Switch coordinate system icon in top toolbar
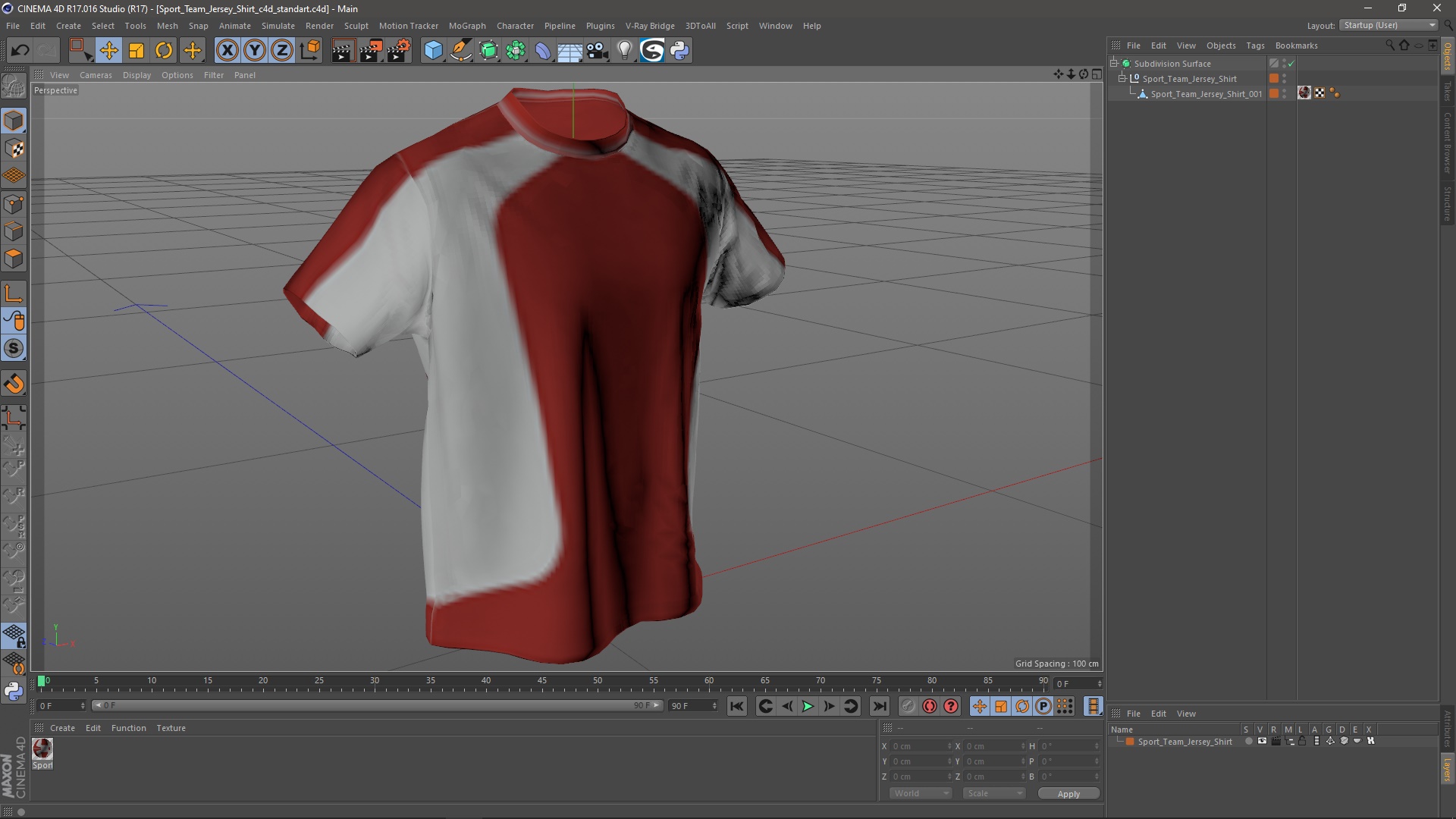 [x=310, y=51]
